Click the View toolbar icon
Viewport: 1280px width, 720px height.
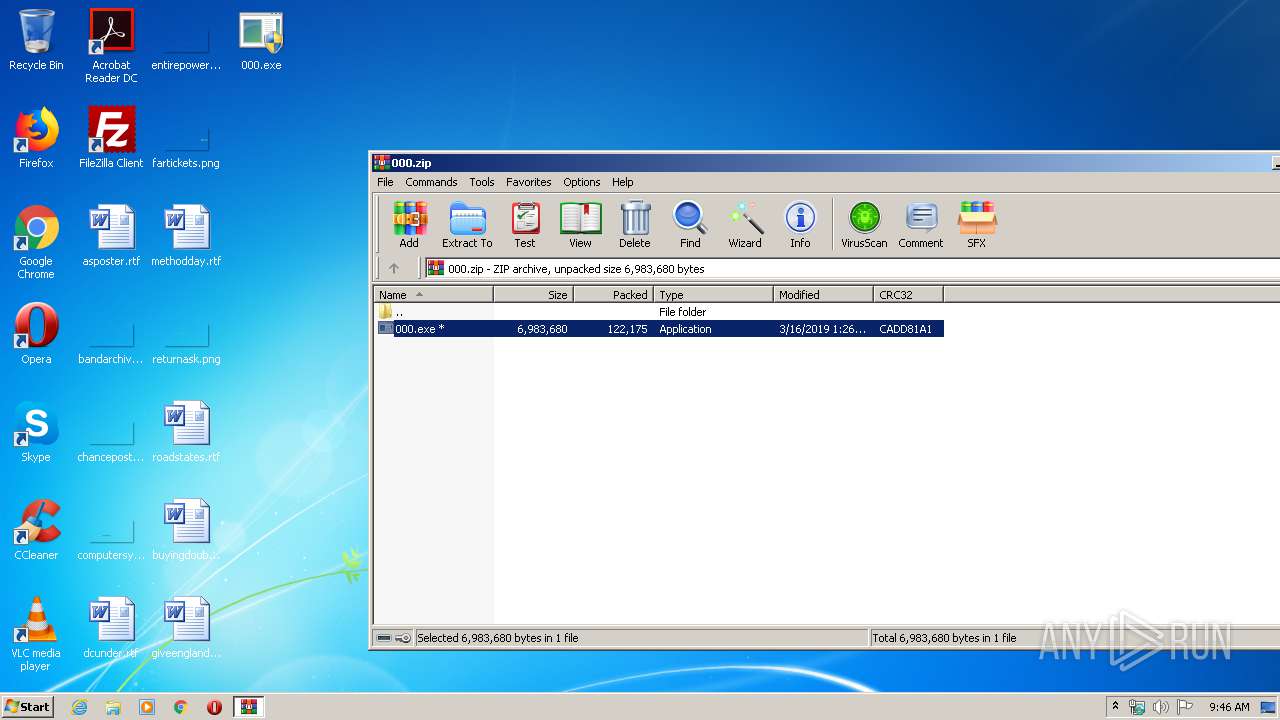[580, 225]
